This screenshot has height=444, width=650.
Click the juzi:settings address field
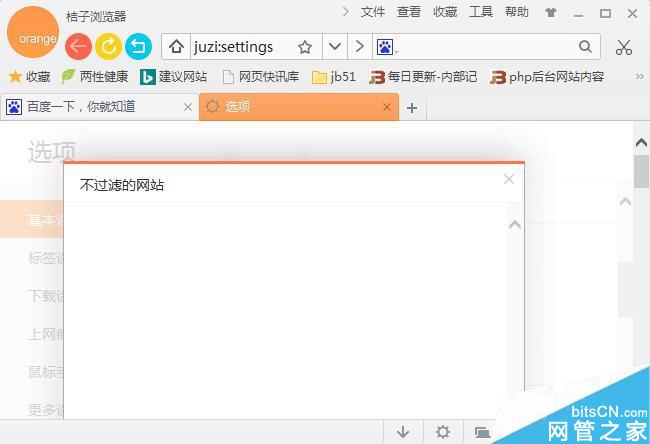[242, 47]
